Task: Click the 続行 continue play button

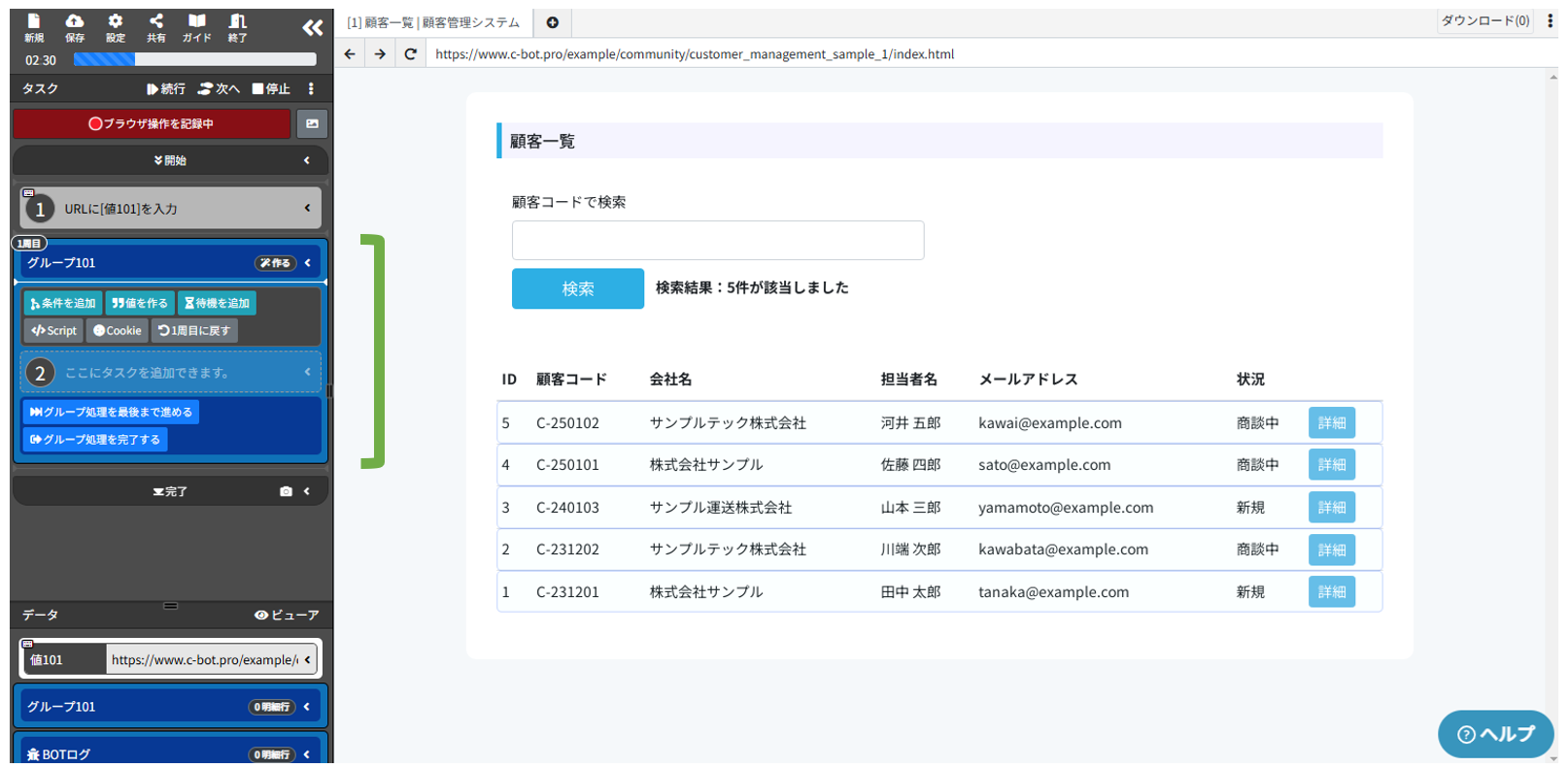Action: click(166, 88)
